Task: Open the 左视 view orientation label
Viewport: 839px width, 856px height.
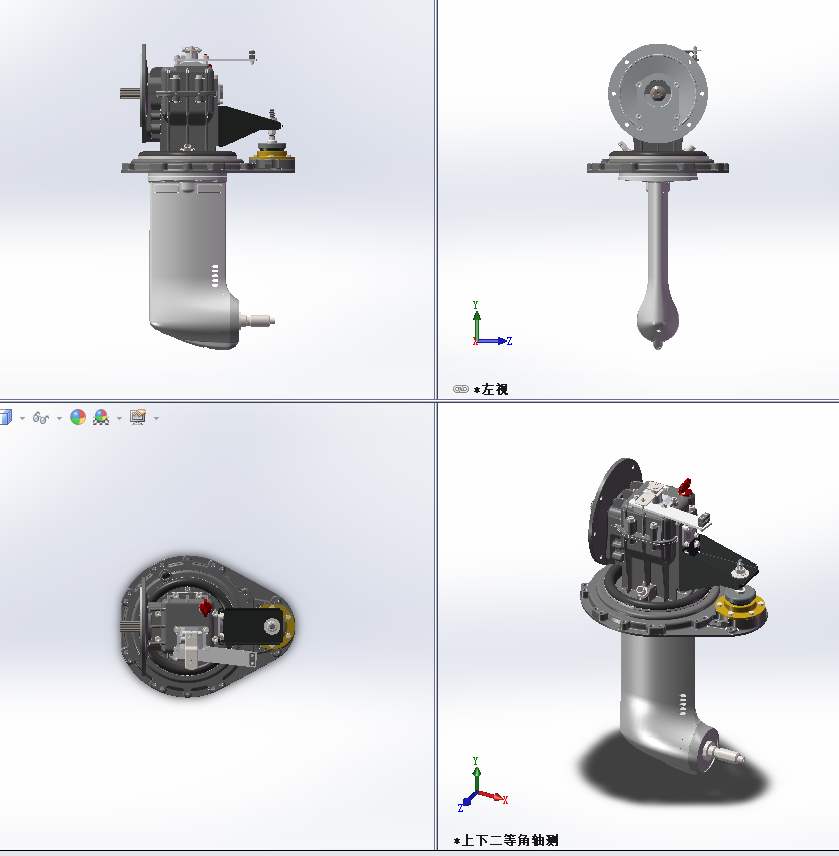Action: (491, 389)
